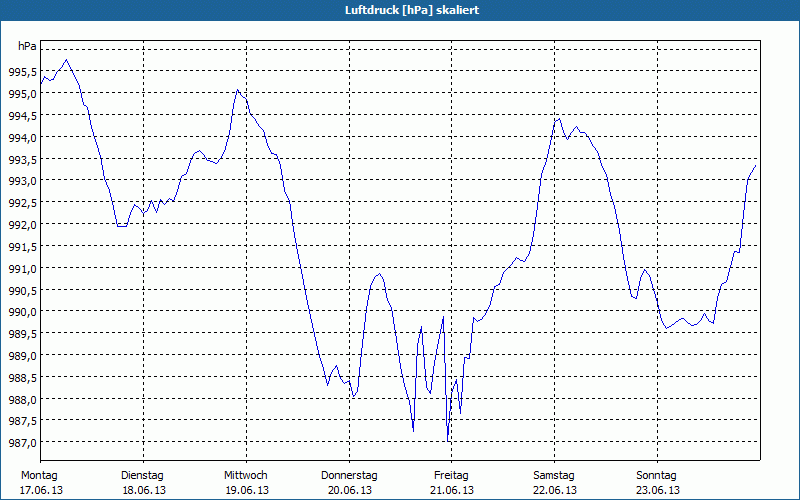800x500 pixels.
Task: Select the 989,5 axis value
Action: 22,334
